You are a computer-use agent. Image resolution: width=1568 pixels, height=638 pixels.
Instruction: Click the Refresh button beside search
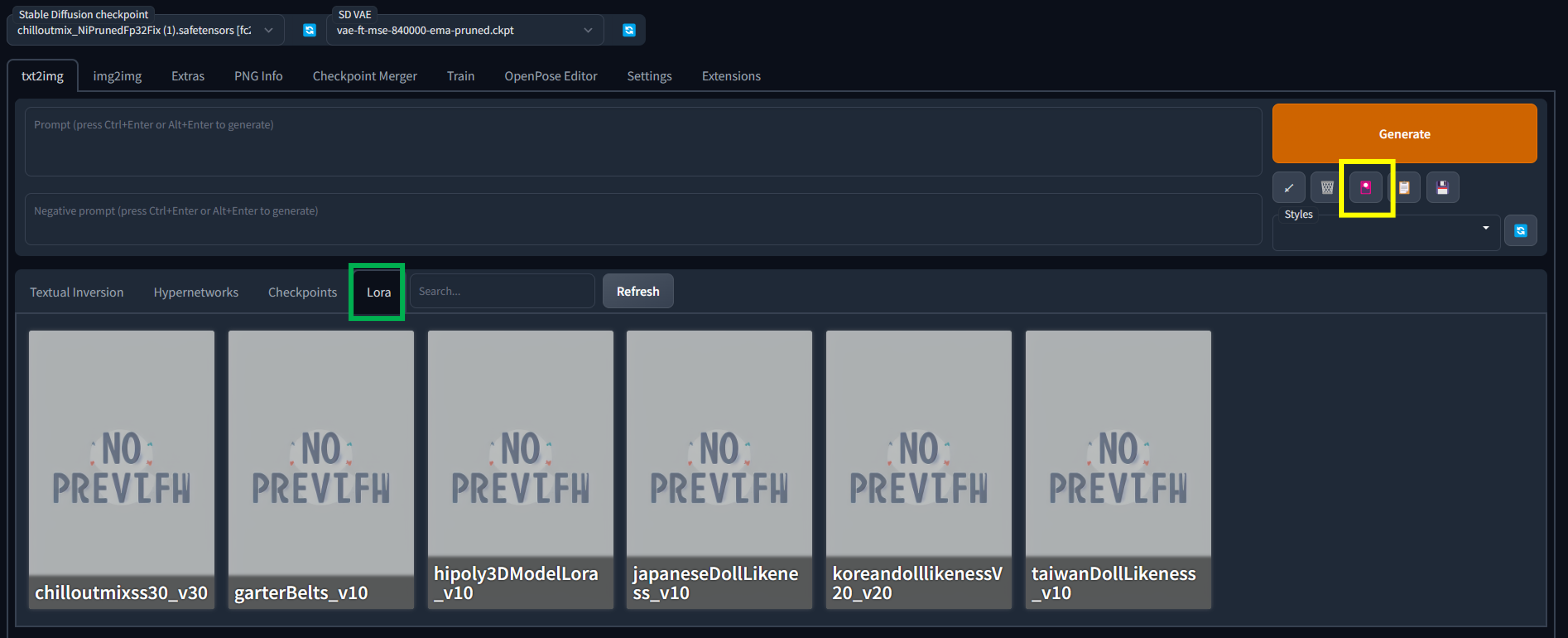637,291
